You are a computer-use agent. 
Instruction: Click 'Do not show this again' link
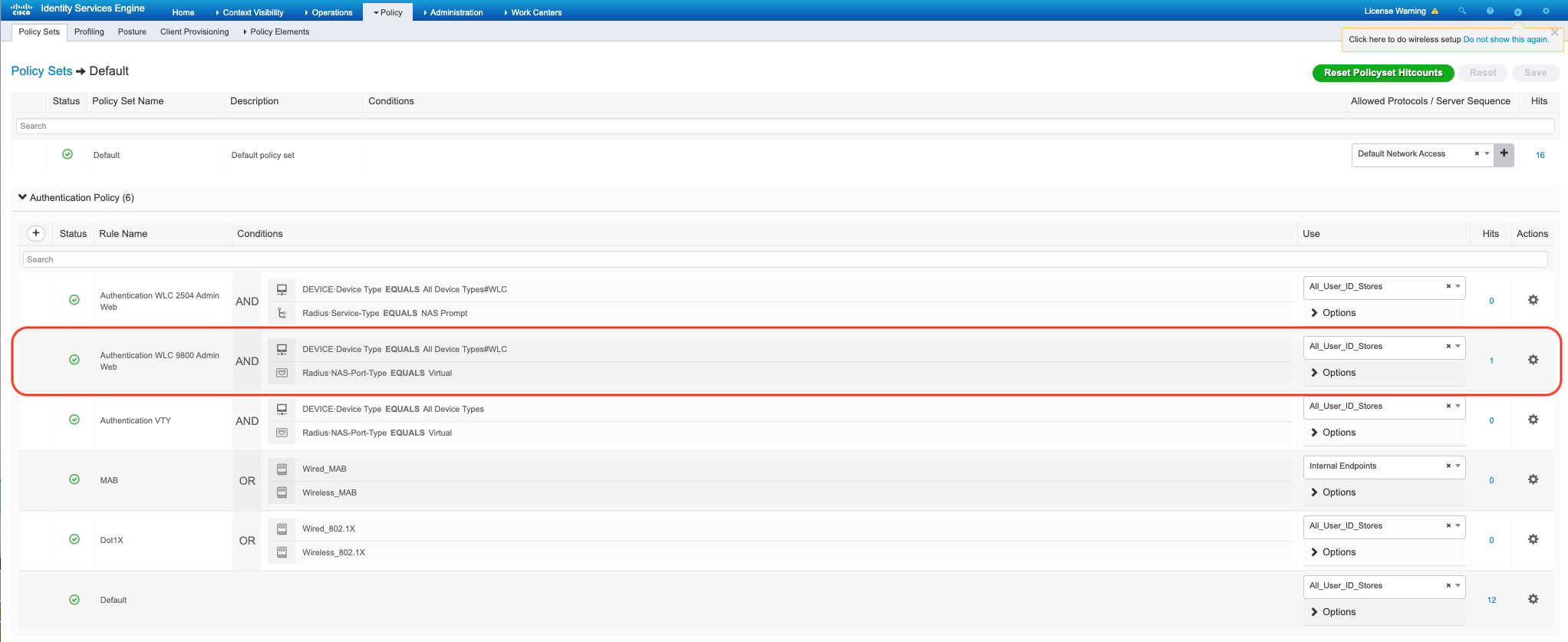(1506, 39)
